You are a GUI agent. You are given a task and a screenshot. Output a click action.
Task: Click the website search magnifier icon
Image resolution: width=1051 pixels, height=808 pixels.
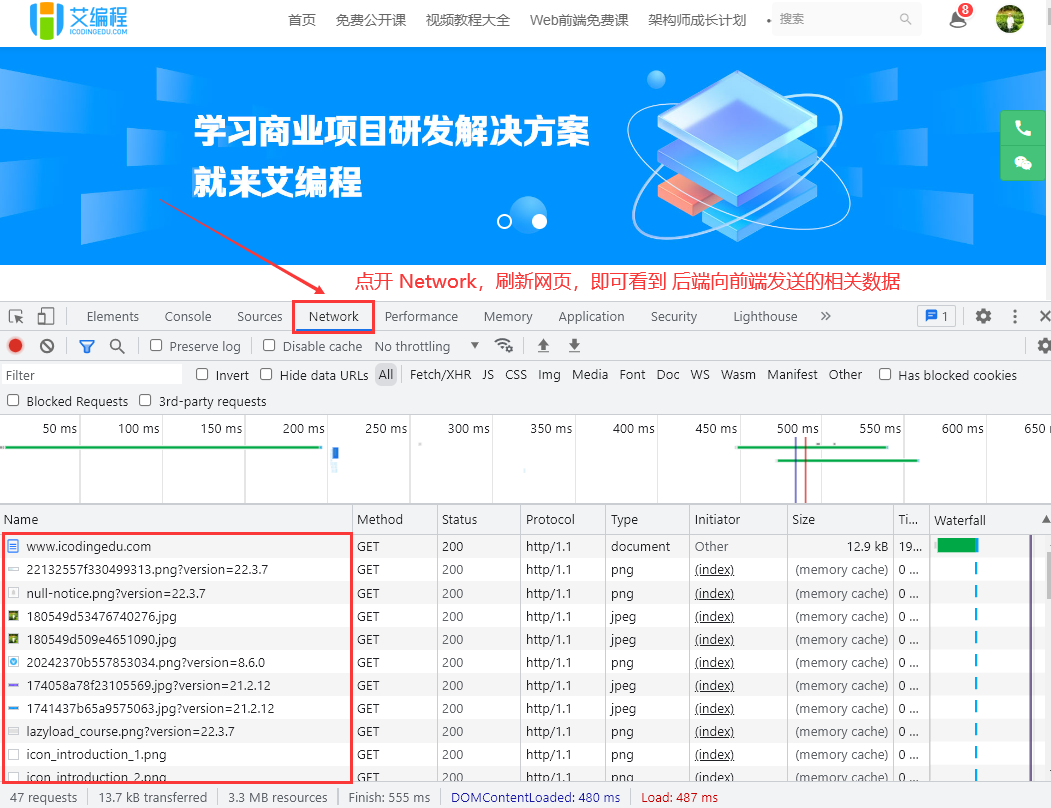pos(905,19)
